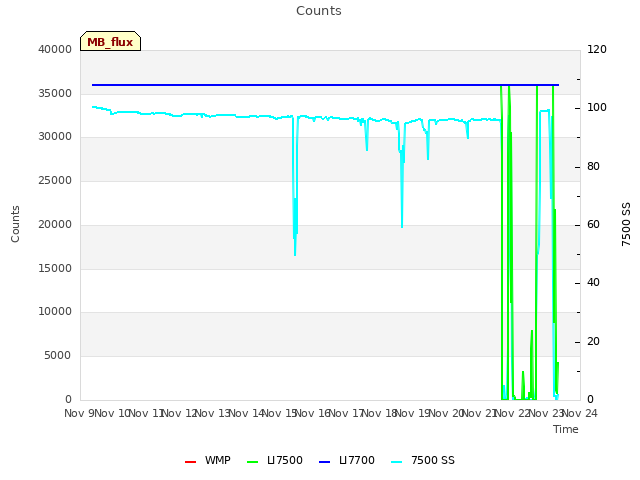Click the 35000 left-axis tick label
The width and height of the screenshot is (640, 480).
click(x=55, y=93)
